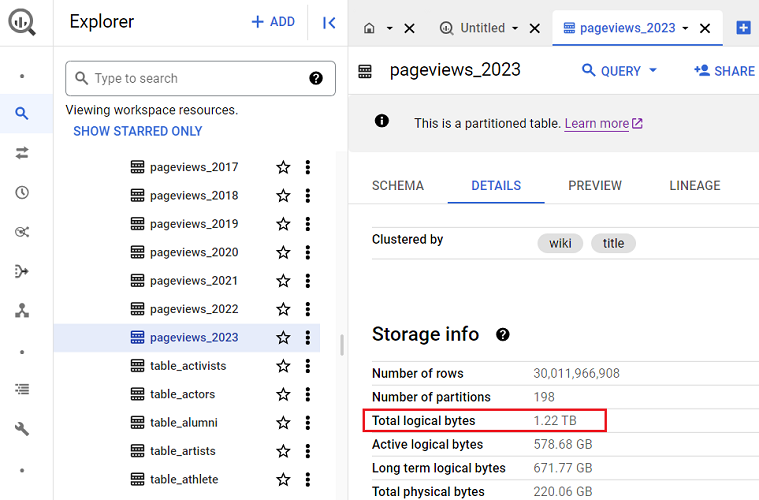Close the pageviews_2023 tab
This screenshot has width=759, height=500.
705,29
